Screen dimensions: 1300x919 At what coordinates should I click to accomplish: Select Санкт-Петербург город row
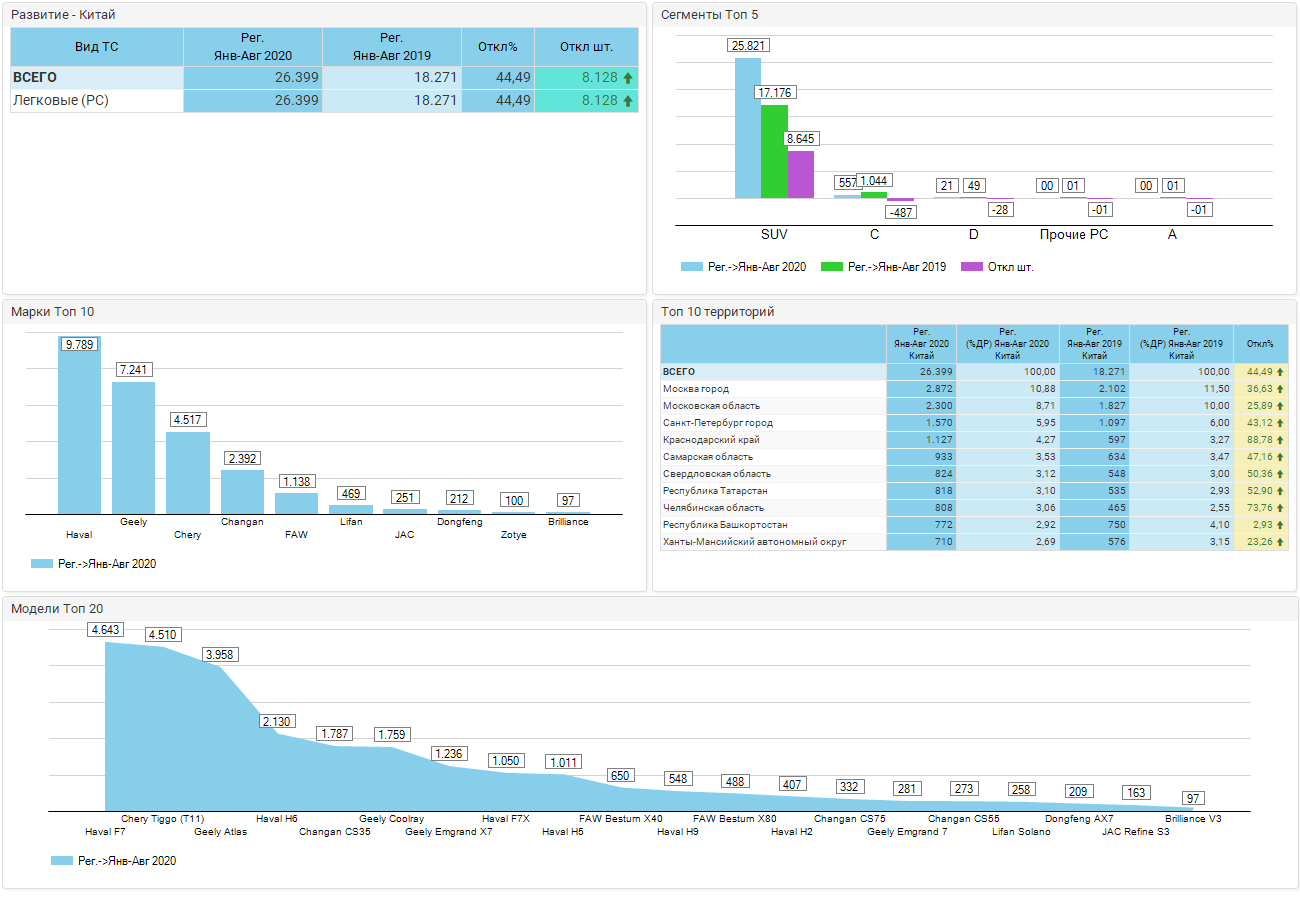(x=974, y=423)
